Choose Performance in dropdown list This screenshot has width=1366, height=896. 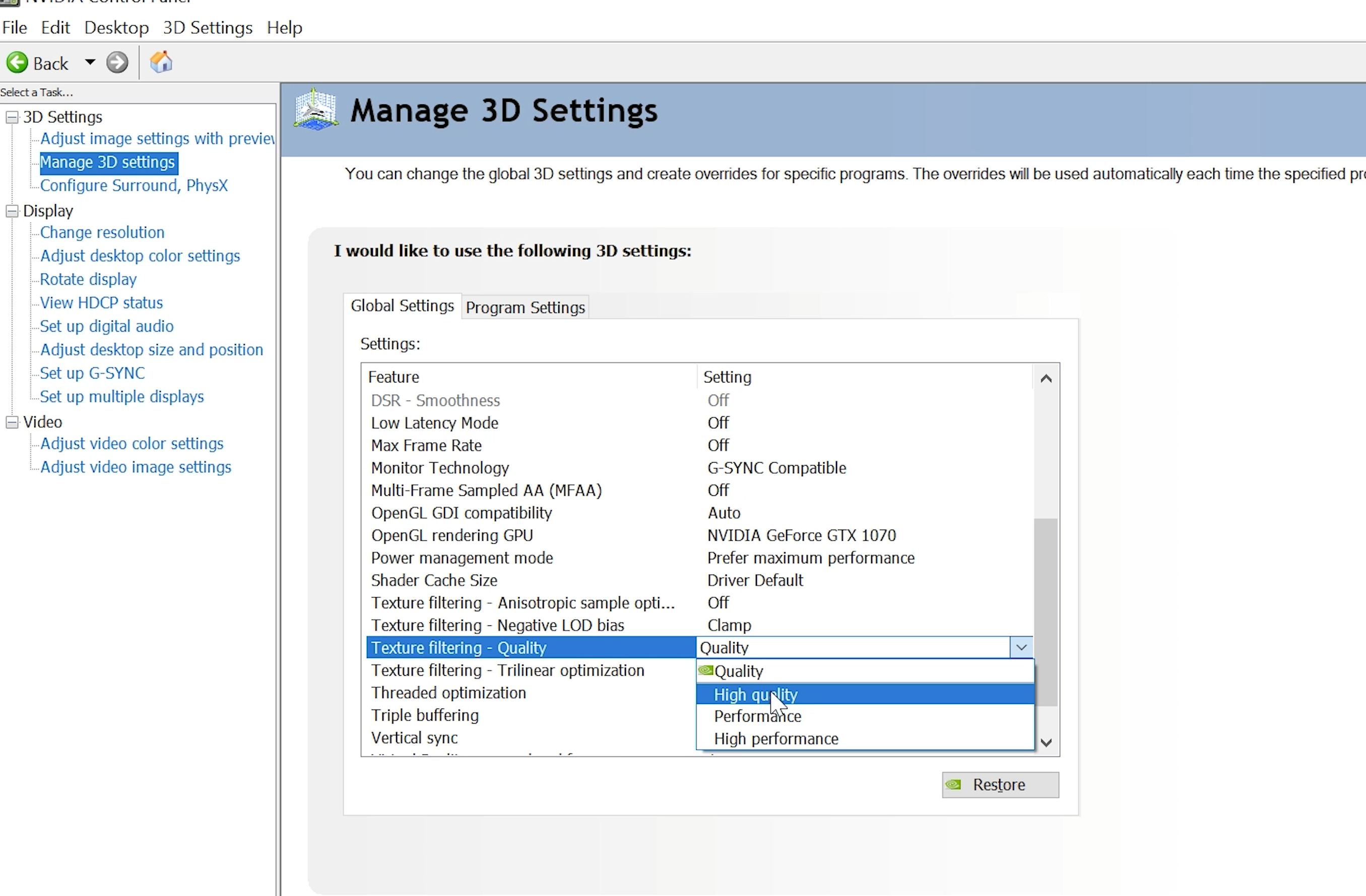(865, 717)
